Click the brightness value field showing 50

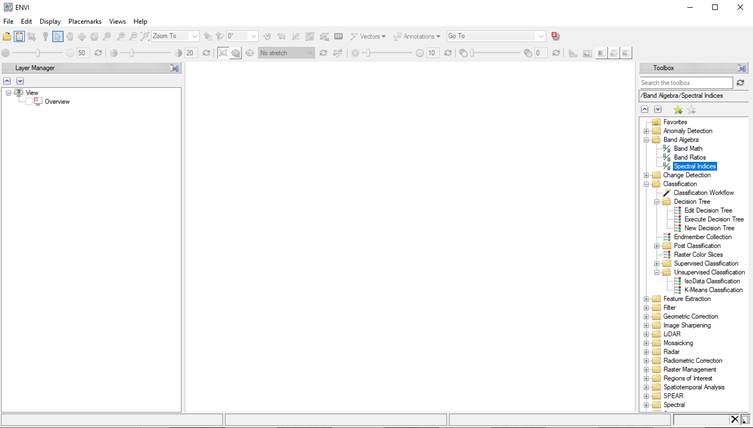(x=82, y=53)
